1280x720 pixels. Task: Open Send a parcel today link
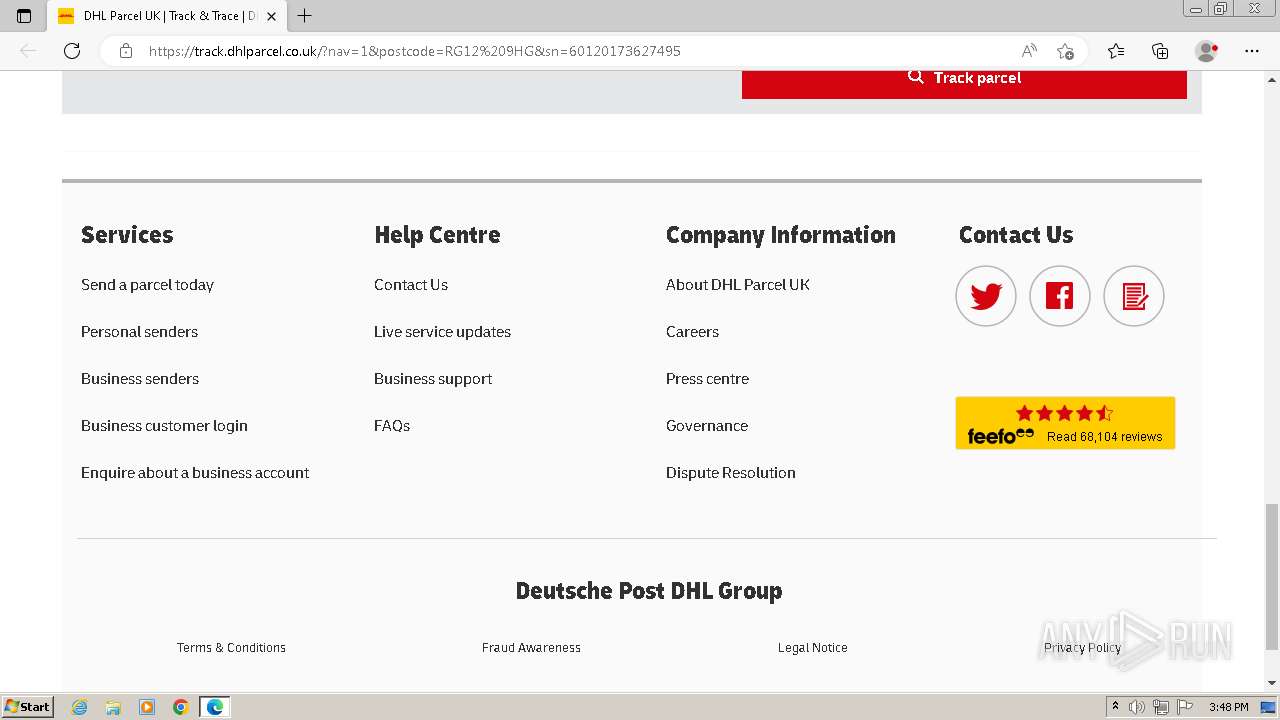(x=147, y=285)
